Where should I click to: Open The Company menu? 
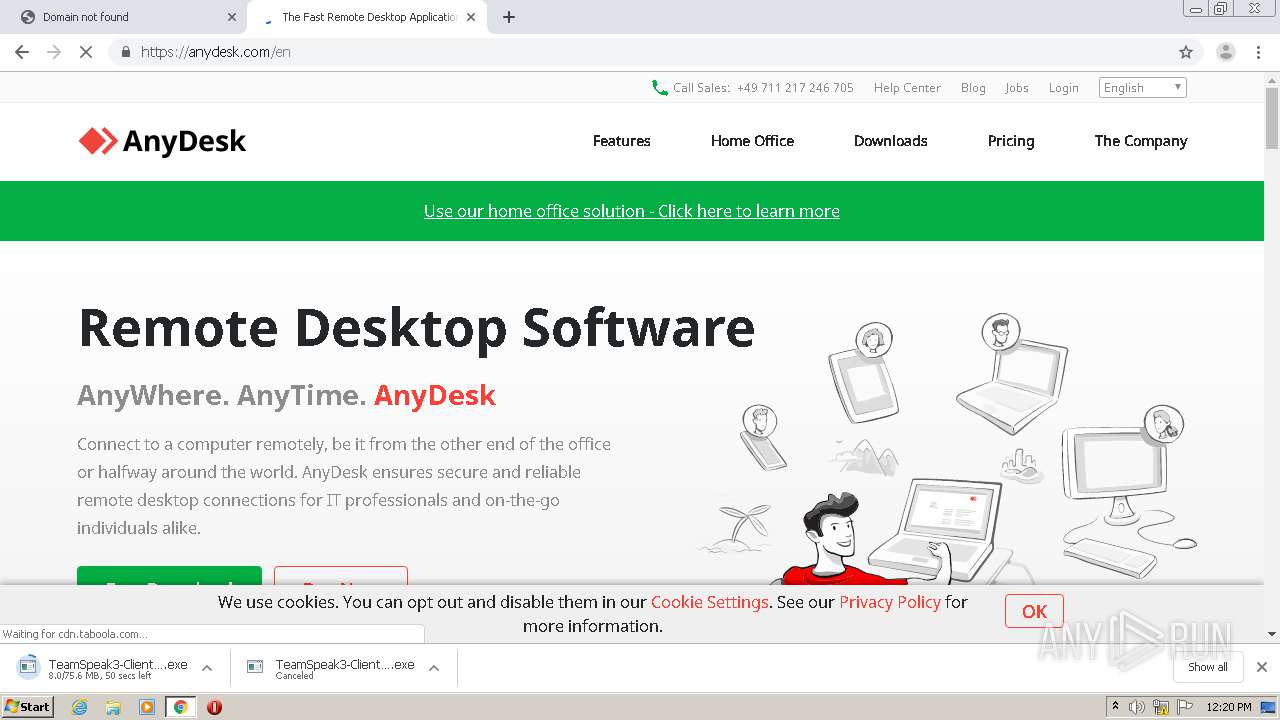tap(1141, 141)
